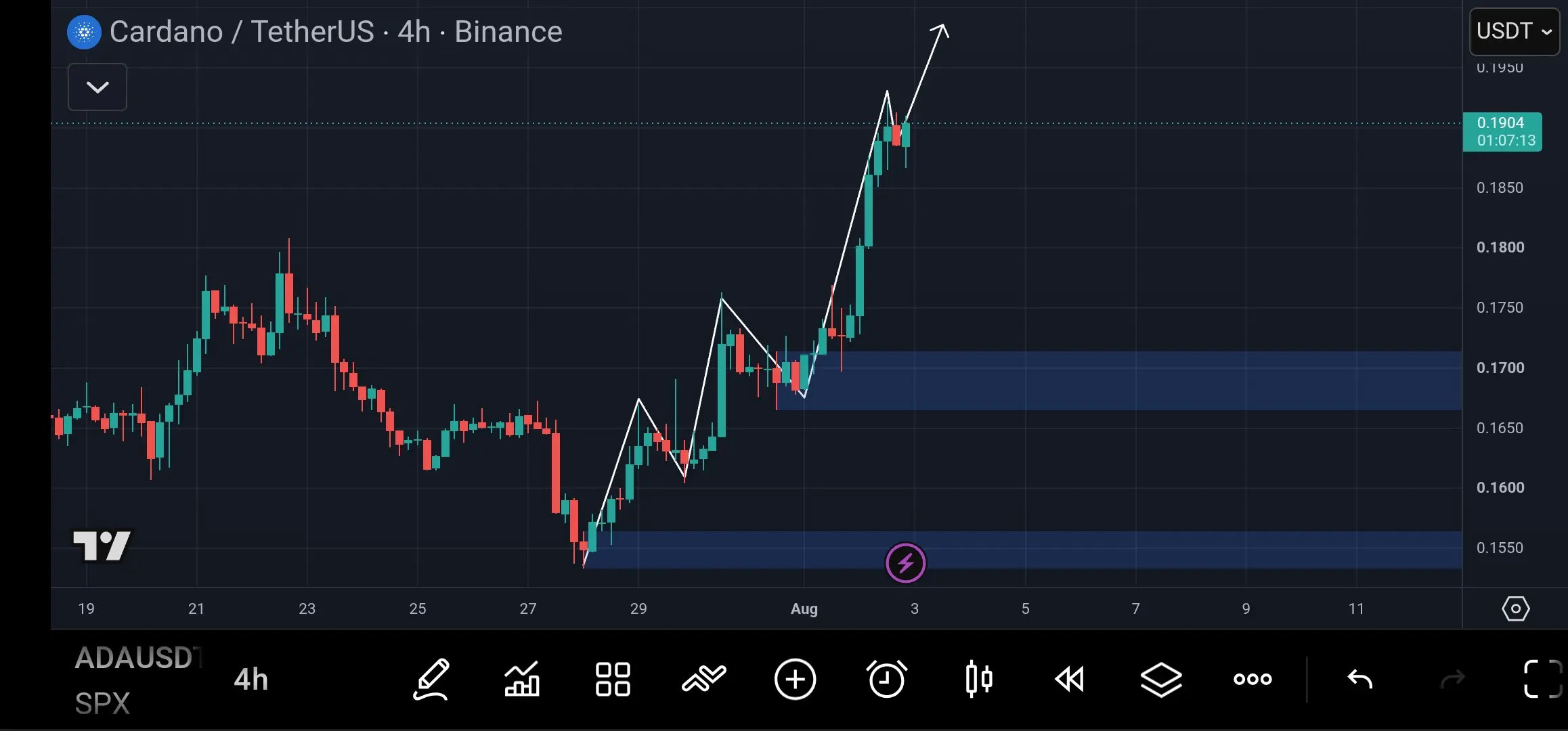Change the 4h timeframe in bottom toolbar
This screenshot has height=731, width=1568.
coord(251,679)
